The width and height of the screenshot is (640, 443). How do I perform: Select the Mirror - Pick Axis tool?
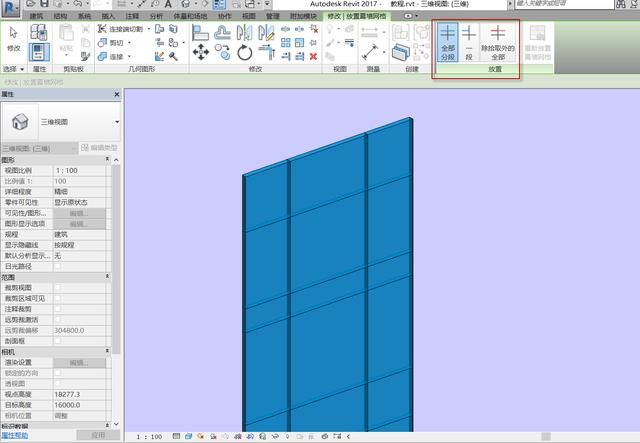coord(244,33)
